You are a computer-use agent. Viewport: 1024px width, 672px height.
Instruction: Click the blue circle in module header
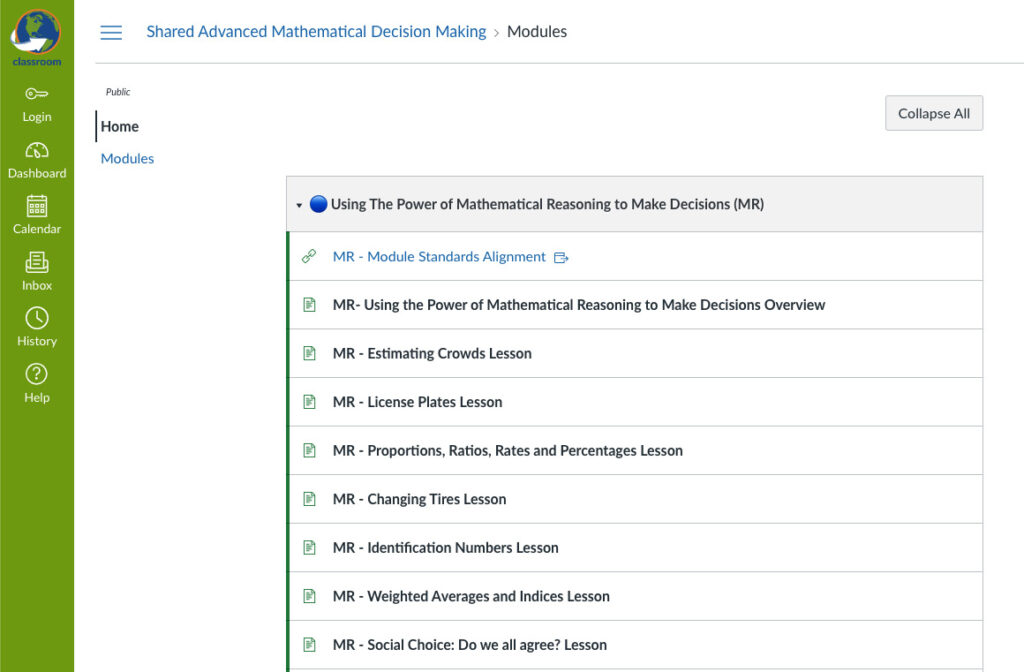pyautogui.click(x=318, y=204)
